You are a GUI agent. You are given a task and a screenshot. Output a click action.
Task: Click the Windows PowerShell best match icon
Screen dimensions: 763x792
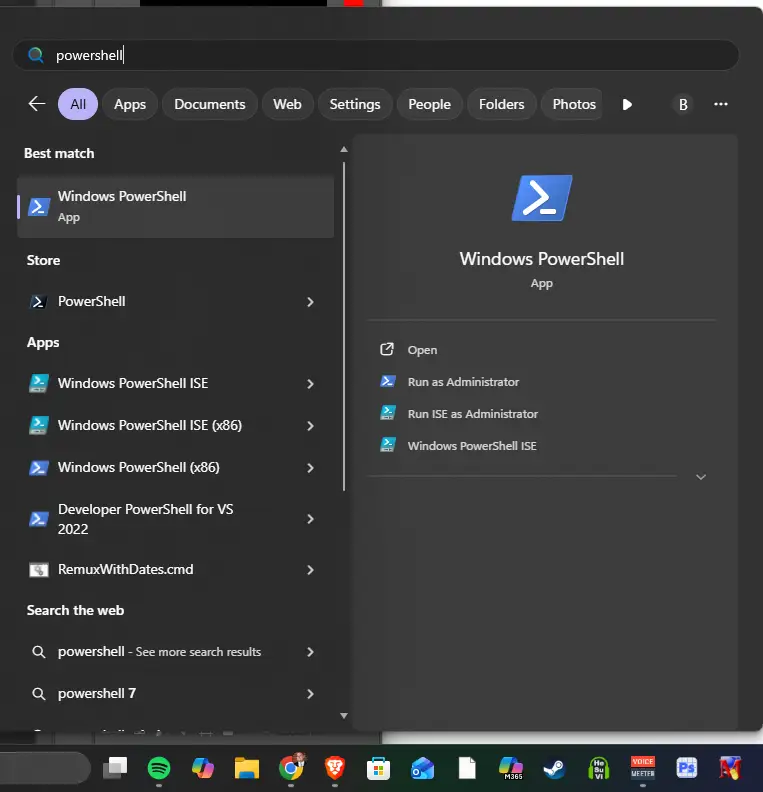[39, 207]
